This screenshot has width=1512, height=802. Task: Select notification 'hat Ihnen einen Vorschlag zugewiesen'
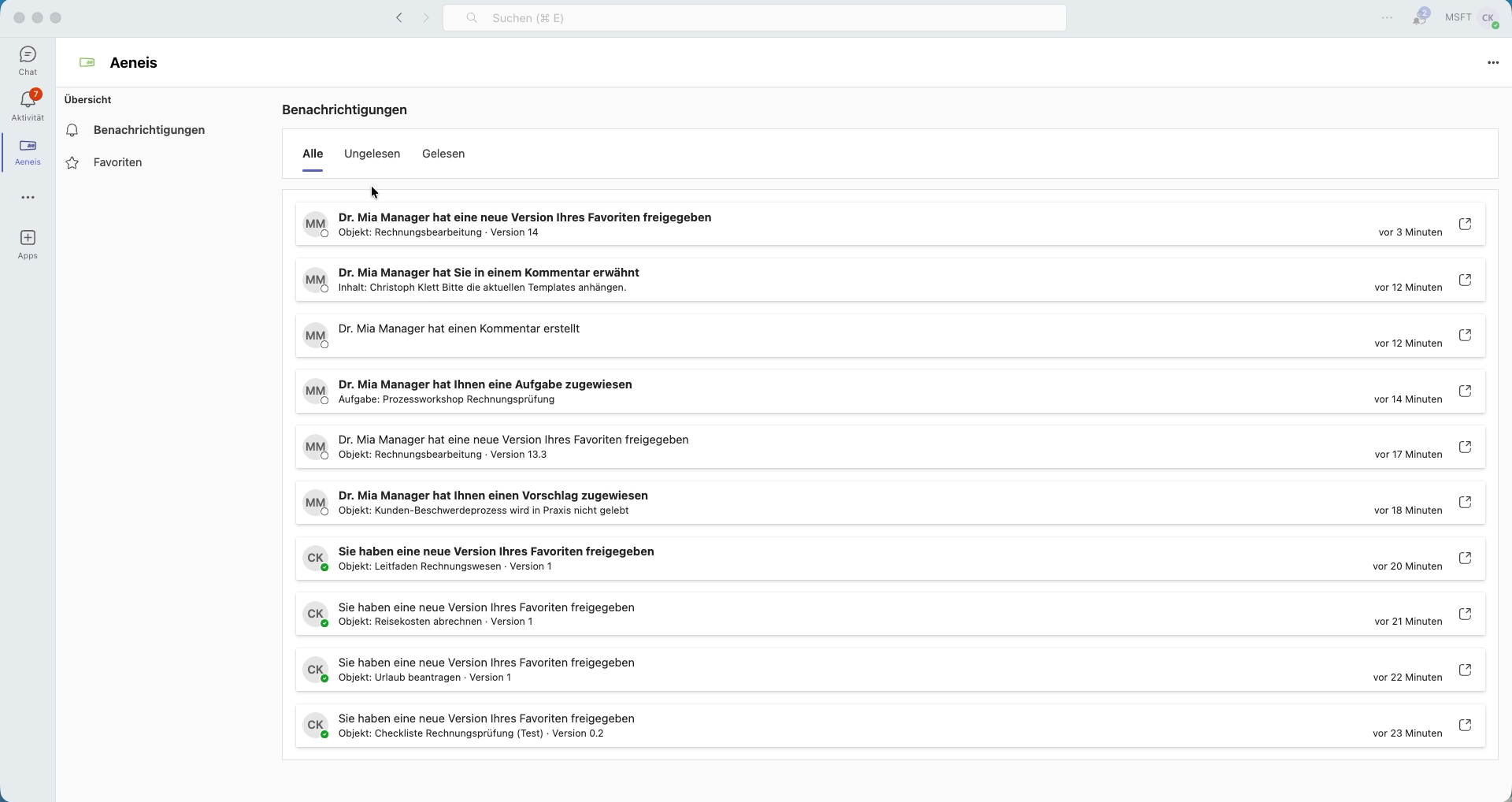[890, 503]
